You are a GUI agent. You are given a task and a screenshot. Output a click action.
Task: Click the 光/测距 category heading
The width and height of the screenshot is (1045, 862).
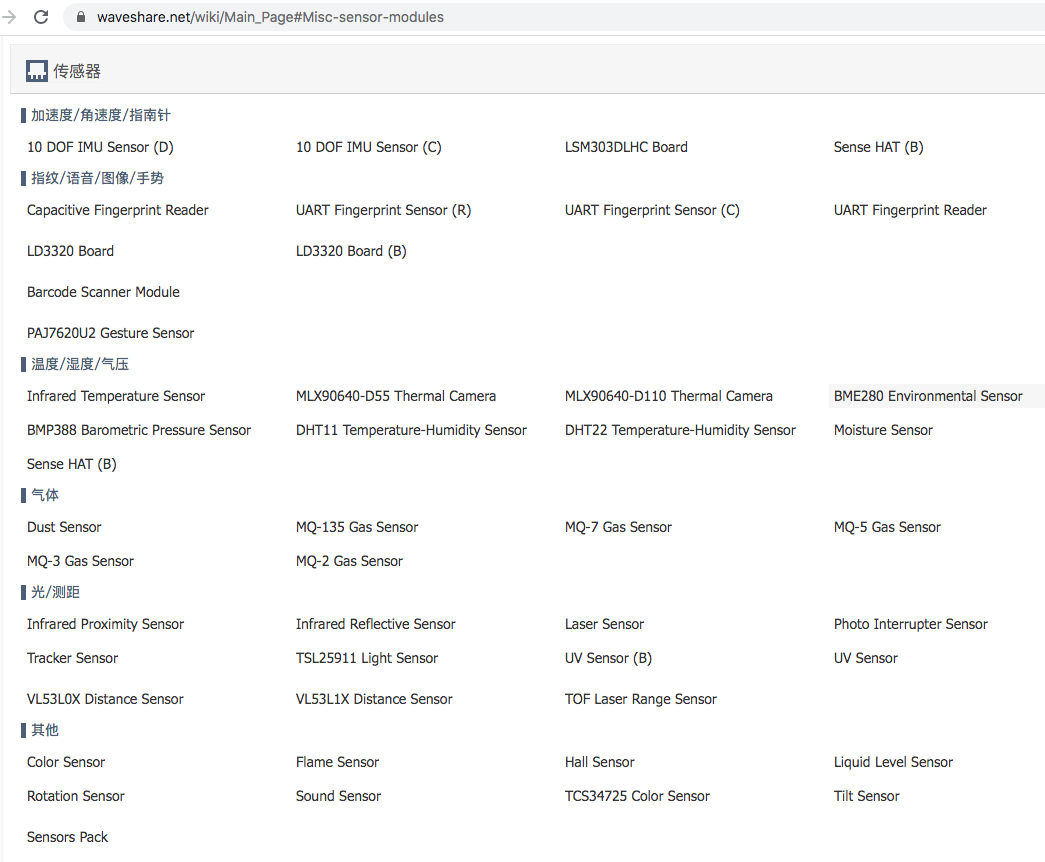coord(55,592)
